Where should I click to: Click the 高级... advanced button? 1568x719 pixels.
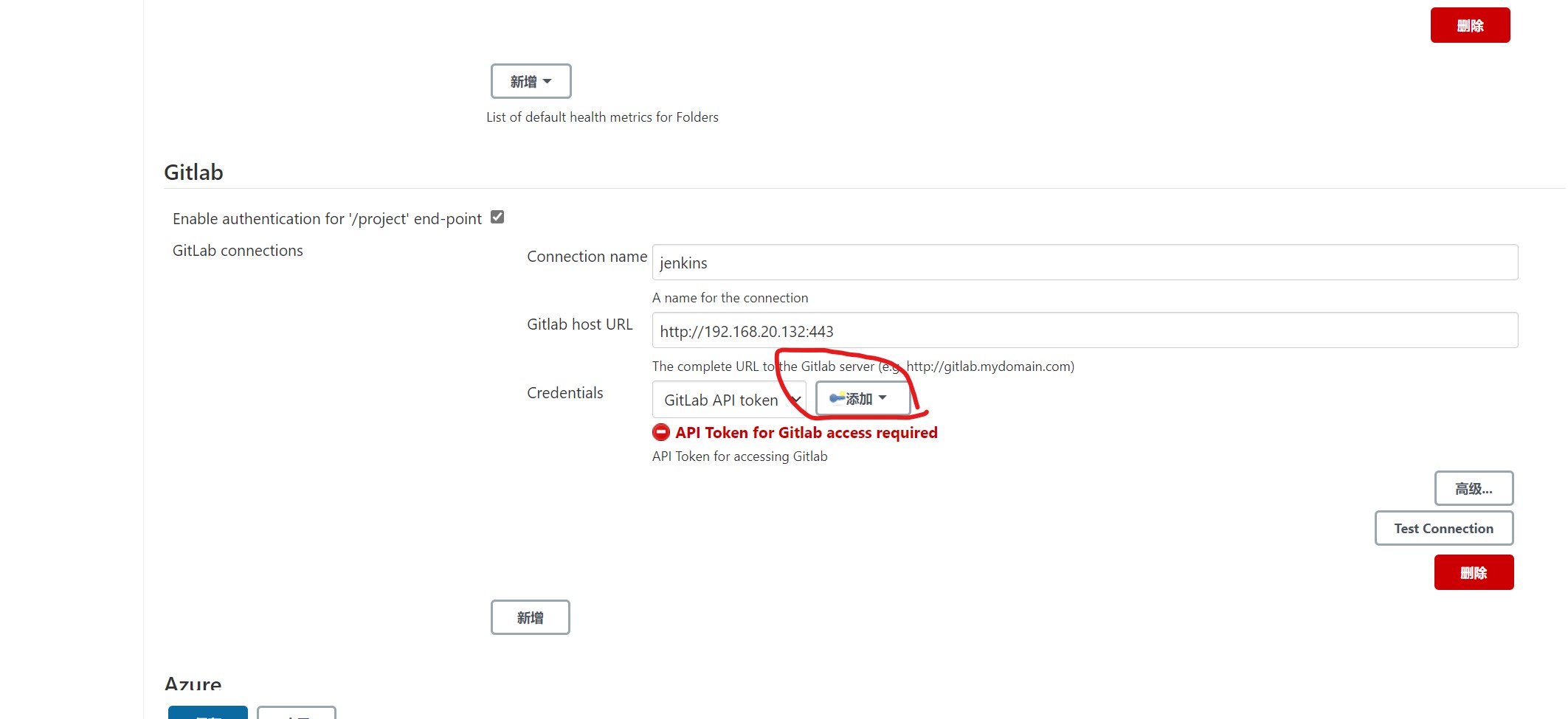click(1473, 489)
